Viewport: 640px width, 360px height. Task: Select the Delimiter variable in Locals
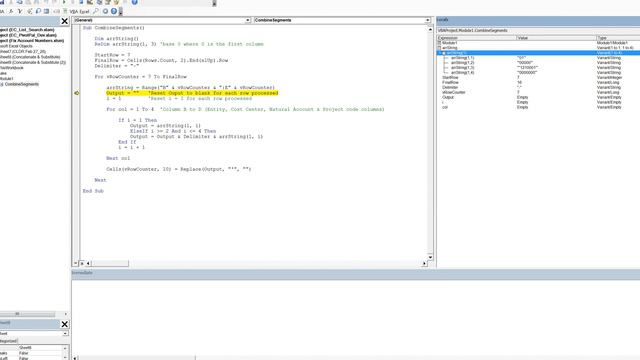click(x=450, y=87)
